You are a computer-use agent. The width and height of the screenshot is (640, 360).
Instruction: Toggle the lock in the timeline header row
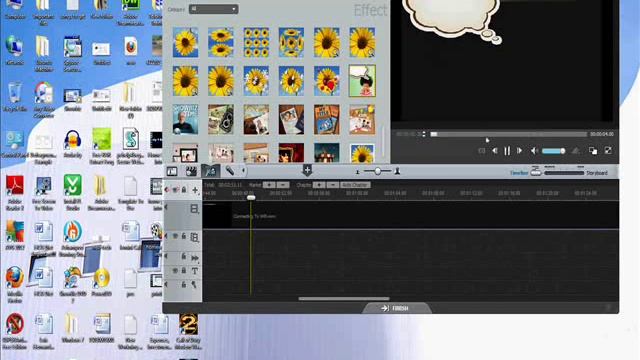184,190
